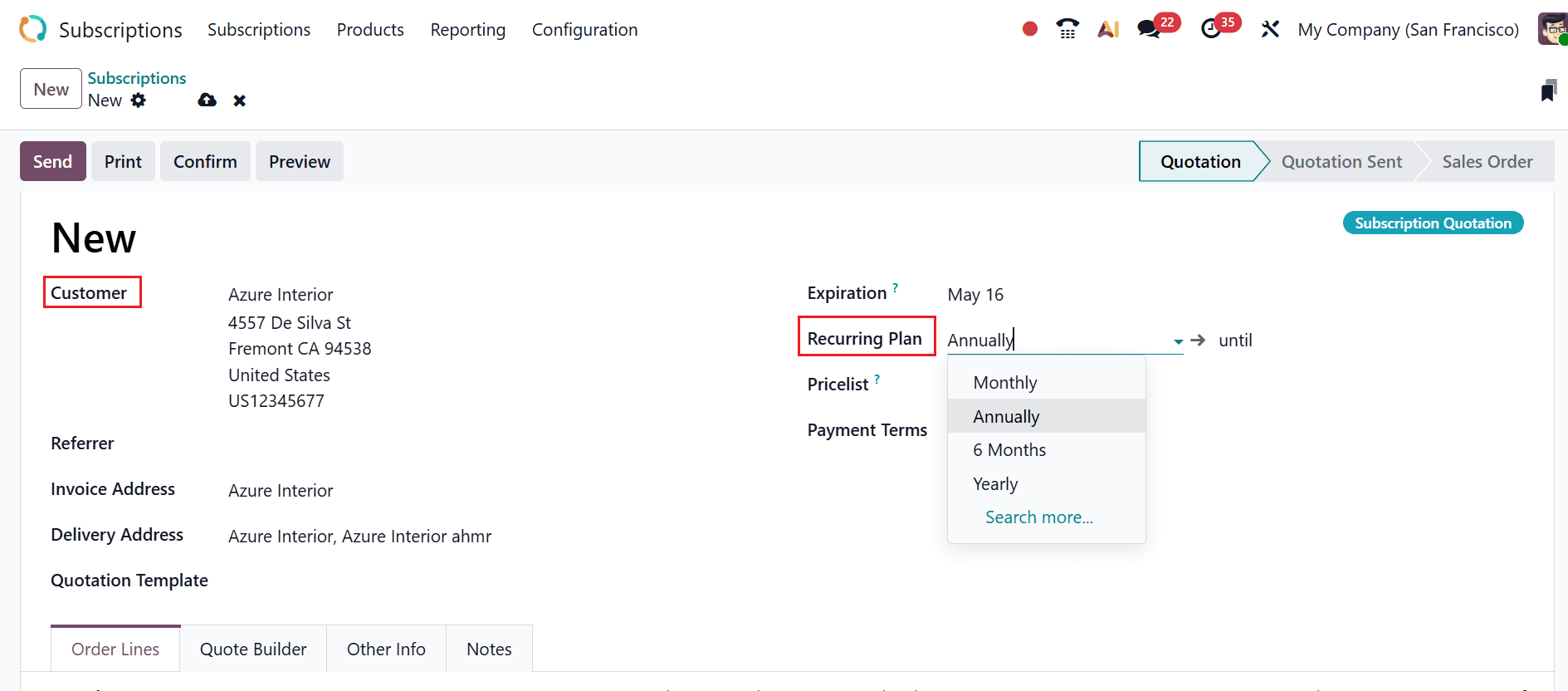The width and height of the screenshot is (1568, 691).
Task: Click the Invoice Address Azure Interior field
Action: tap(281, 491)
